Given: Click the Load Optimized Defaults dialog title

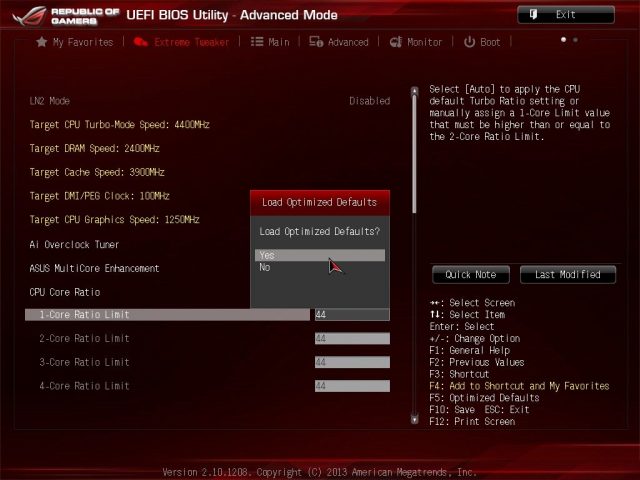Looking at the screenshot, I should click(x=320, y=202).
